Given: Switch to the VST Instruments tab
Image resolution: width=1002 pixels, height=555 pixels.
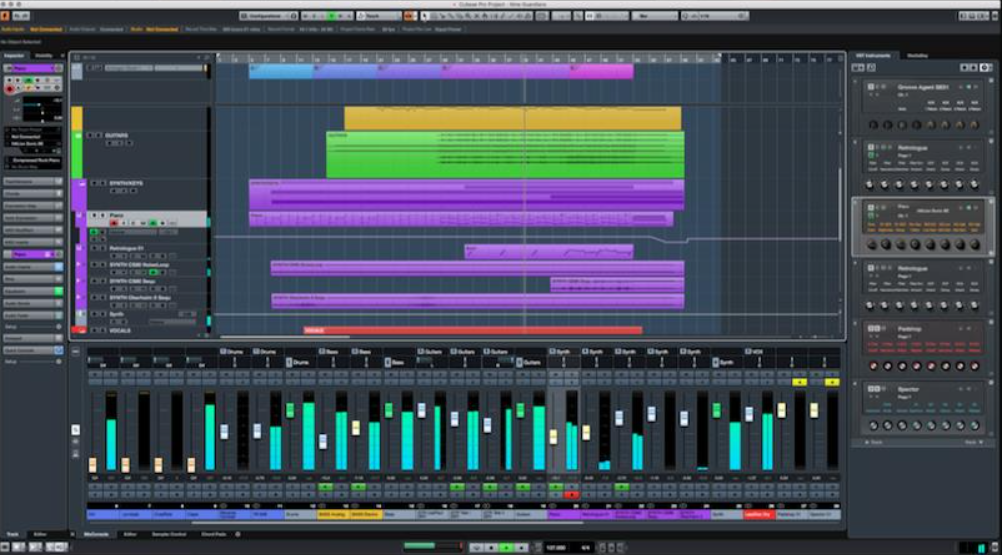Looking at the screenshot, I should [873, 56].
